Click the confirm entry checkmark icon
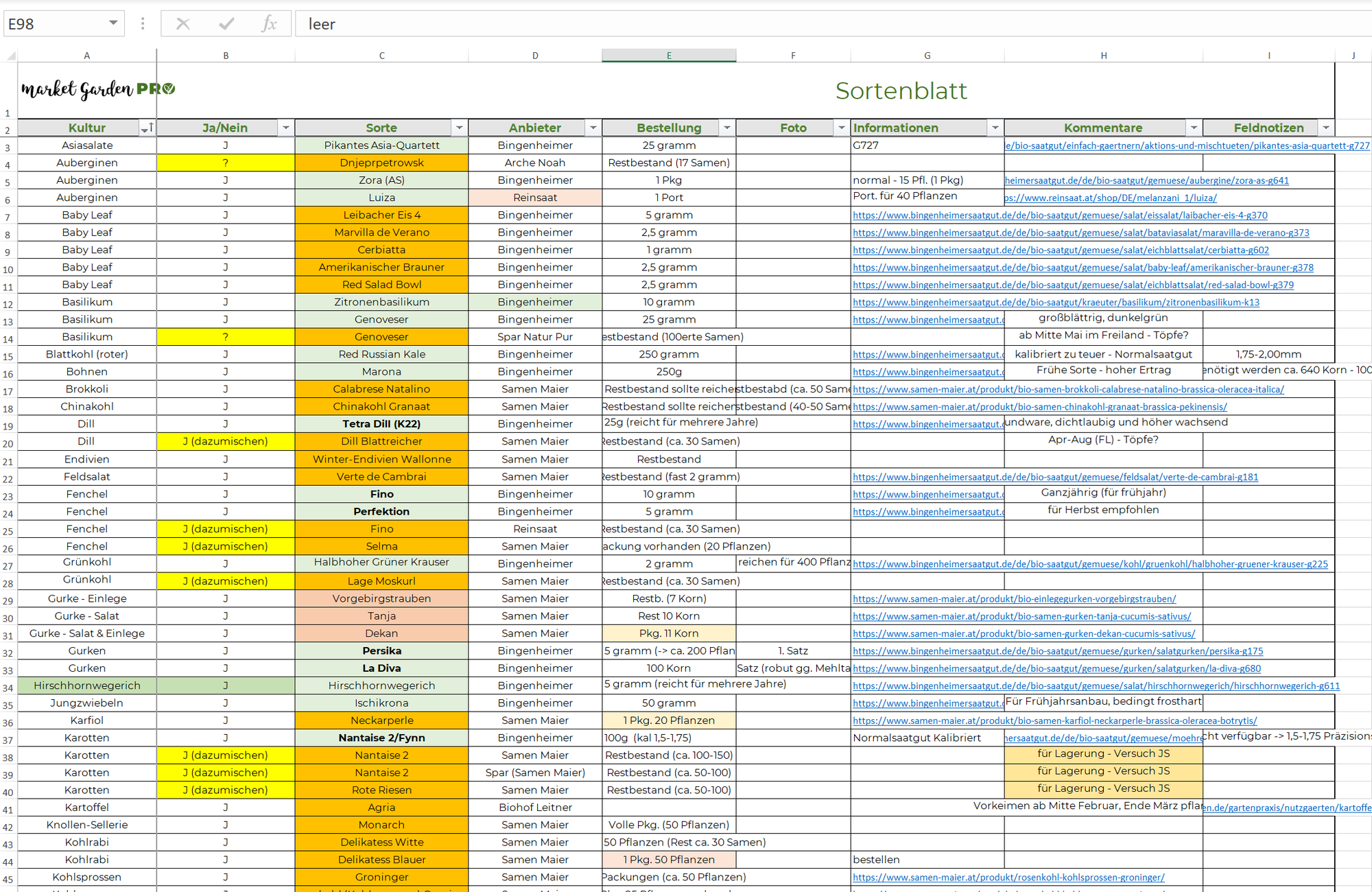This screenshot has height=892, width=1372. coord(226,24)
